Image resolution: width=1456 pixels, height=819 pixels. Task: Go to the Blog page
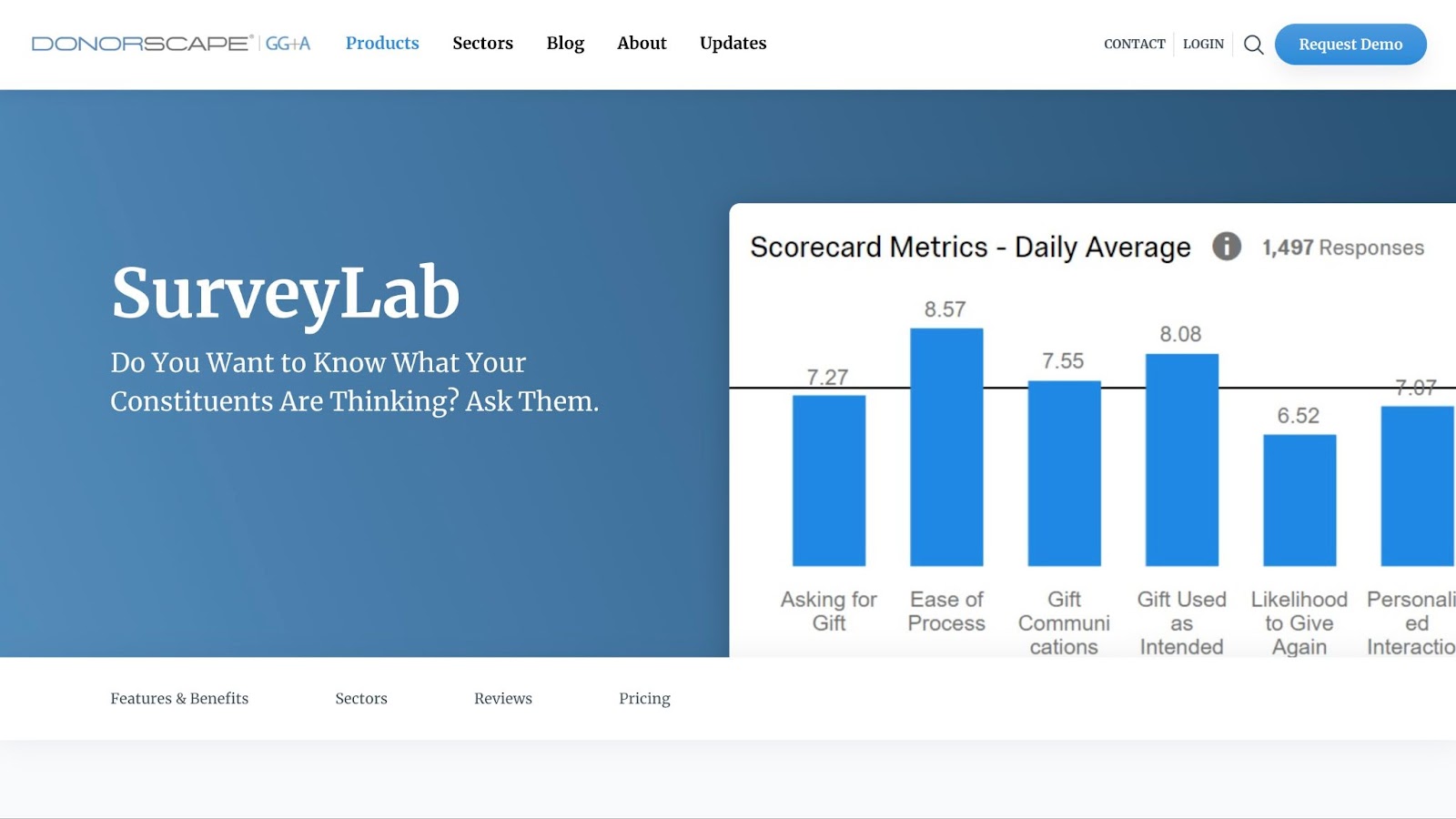[x=565, y=44]
